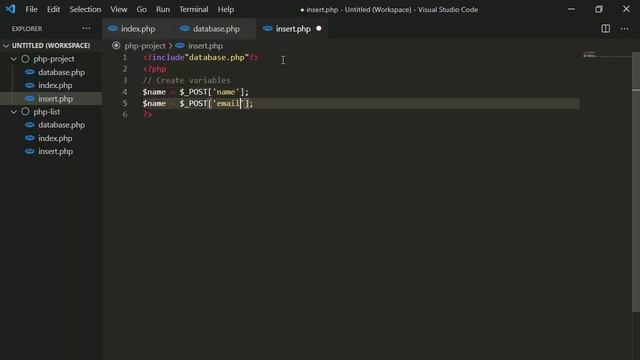Collapse the Untitled (Workspace) section
Screen dimensions: 640x360
click(x=6, y=46)
